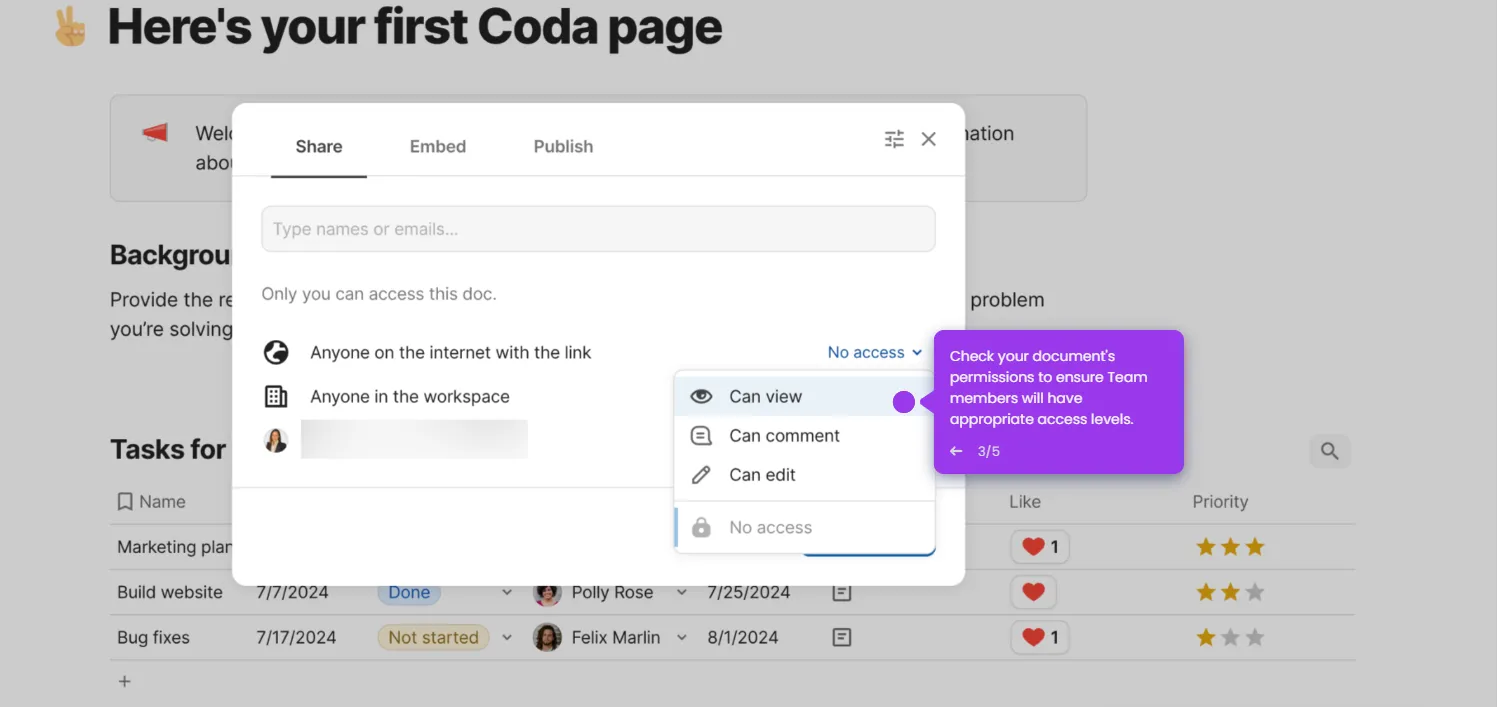
Task: Click the user avatar in share list
Action: coord(276,440)
